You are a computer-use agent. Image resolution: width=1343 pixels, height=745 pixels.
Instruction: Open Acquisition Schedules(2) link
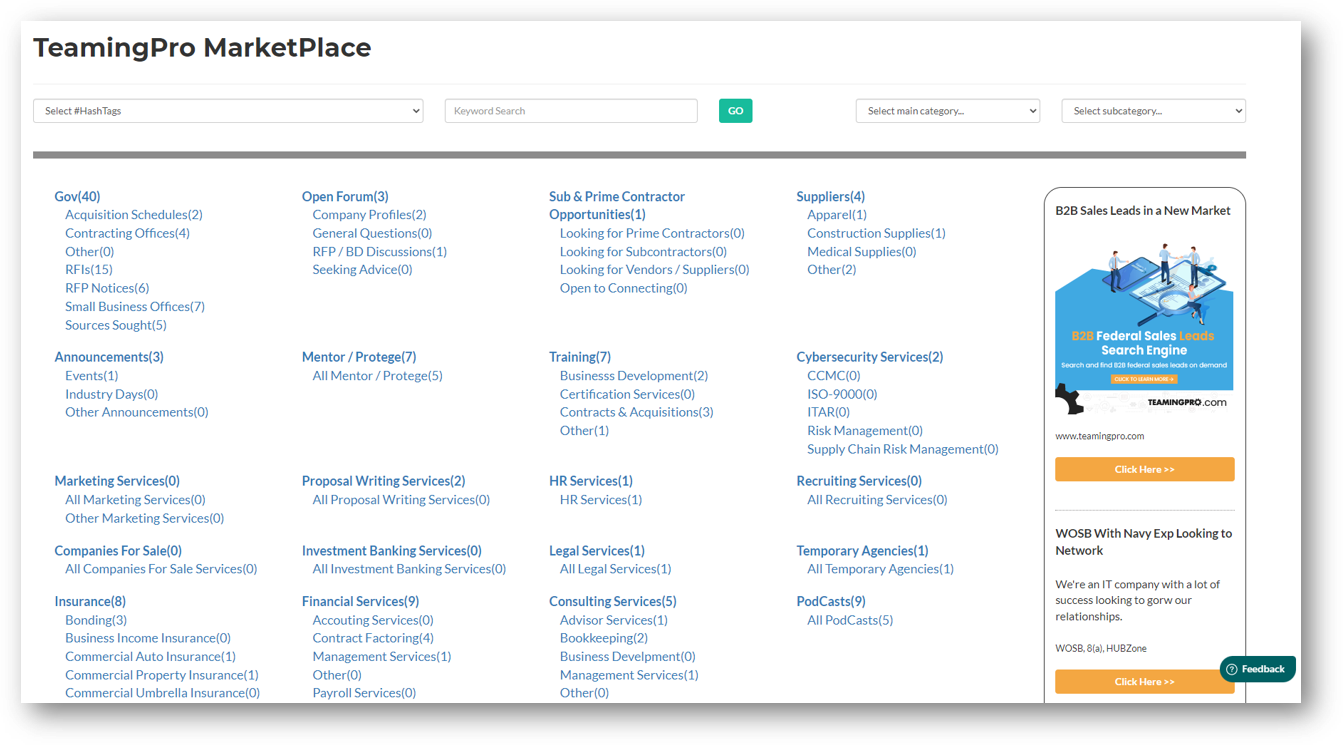tap(134, 215)
